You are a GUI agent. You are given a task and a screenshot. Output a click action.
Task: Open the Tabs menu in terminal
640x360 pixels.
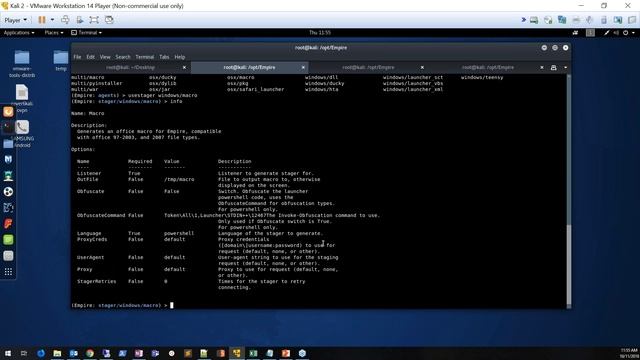164,57
